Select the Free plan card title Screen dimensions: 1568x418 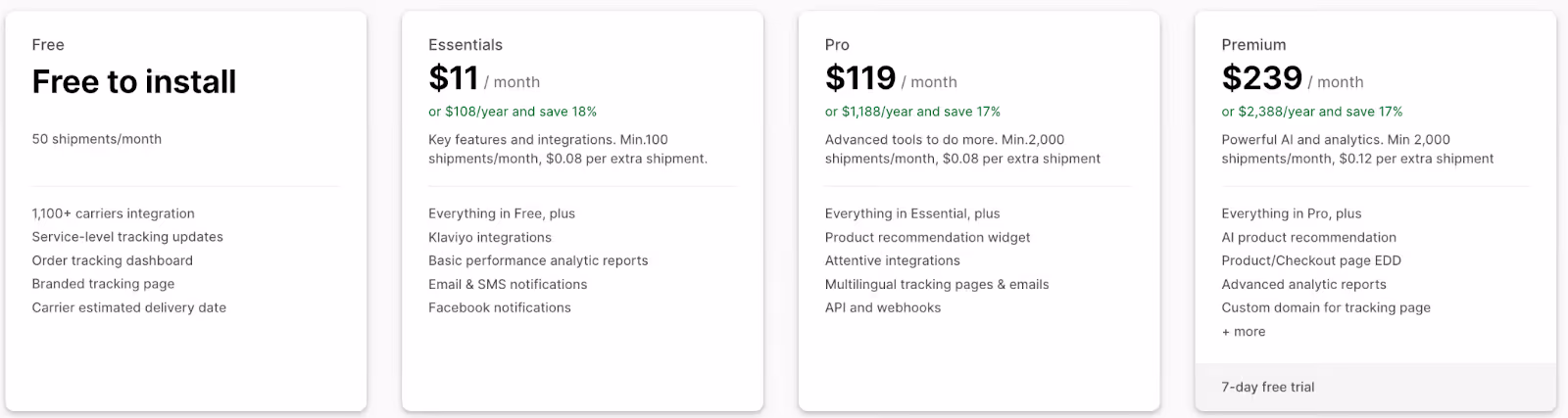(x=48, y=45)
